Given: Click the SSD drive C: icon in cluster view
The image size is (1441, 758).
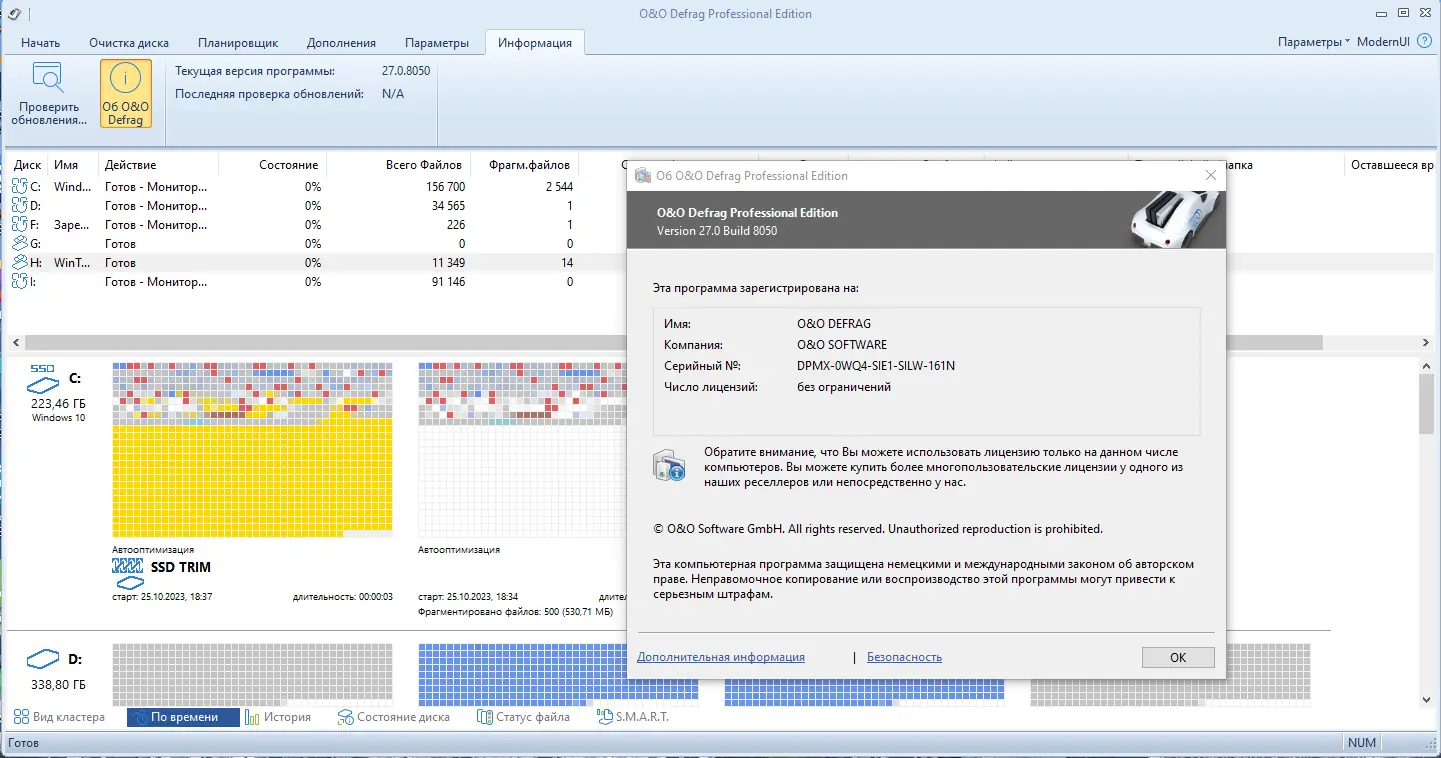Looking at the screenshot, I should point(44,378).
